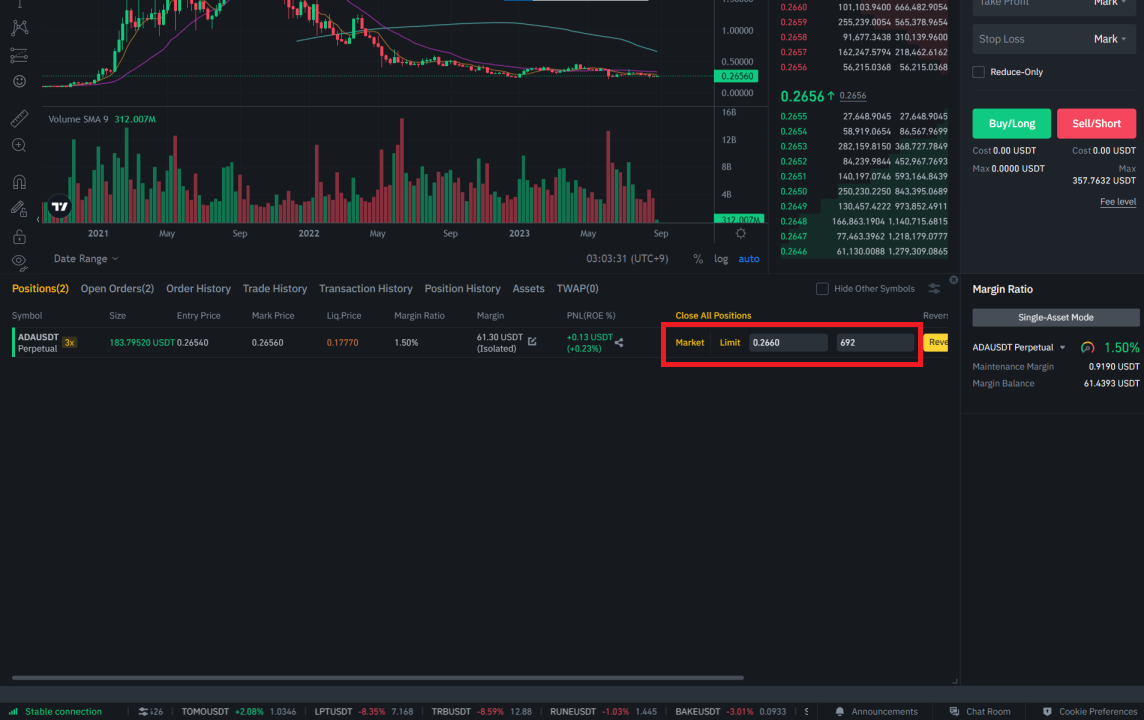Click order book ask price 0.2660
1144x720 pixels.
(793, 7)
